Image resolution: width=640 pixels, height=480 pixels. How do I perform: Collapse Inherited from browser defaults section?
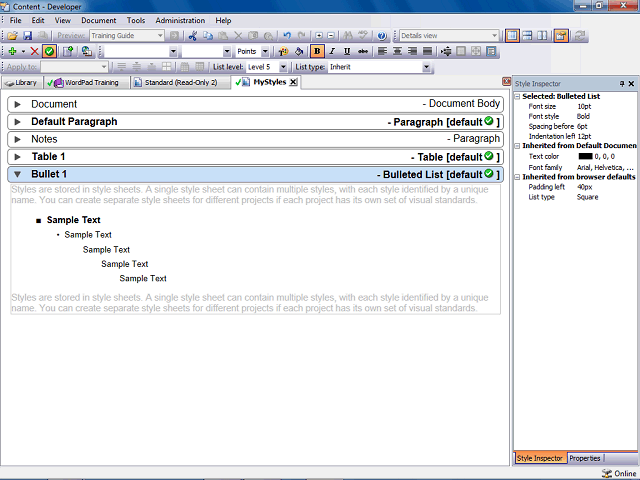pos(517,177)
